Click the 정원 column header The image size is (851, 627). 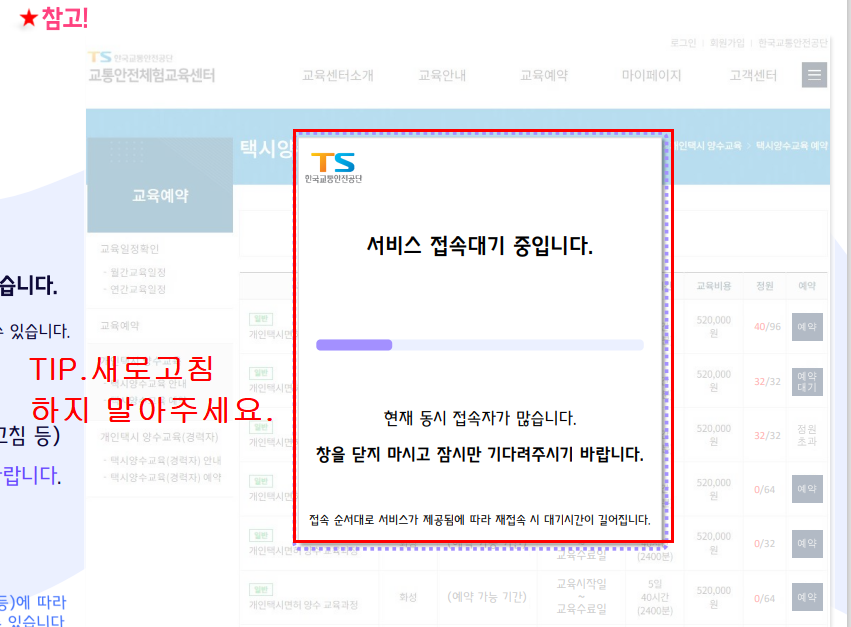765,286
